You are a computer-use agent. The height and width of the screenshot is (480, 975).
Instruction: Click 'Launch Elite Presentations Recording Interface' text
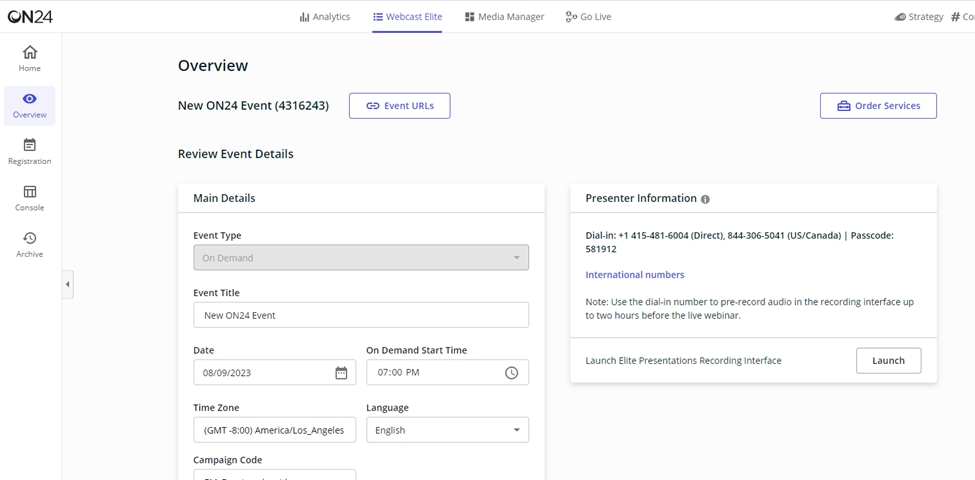[x=683, y=361]
